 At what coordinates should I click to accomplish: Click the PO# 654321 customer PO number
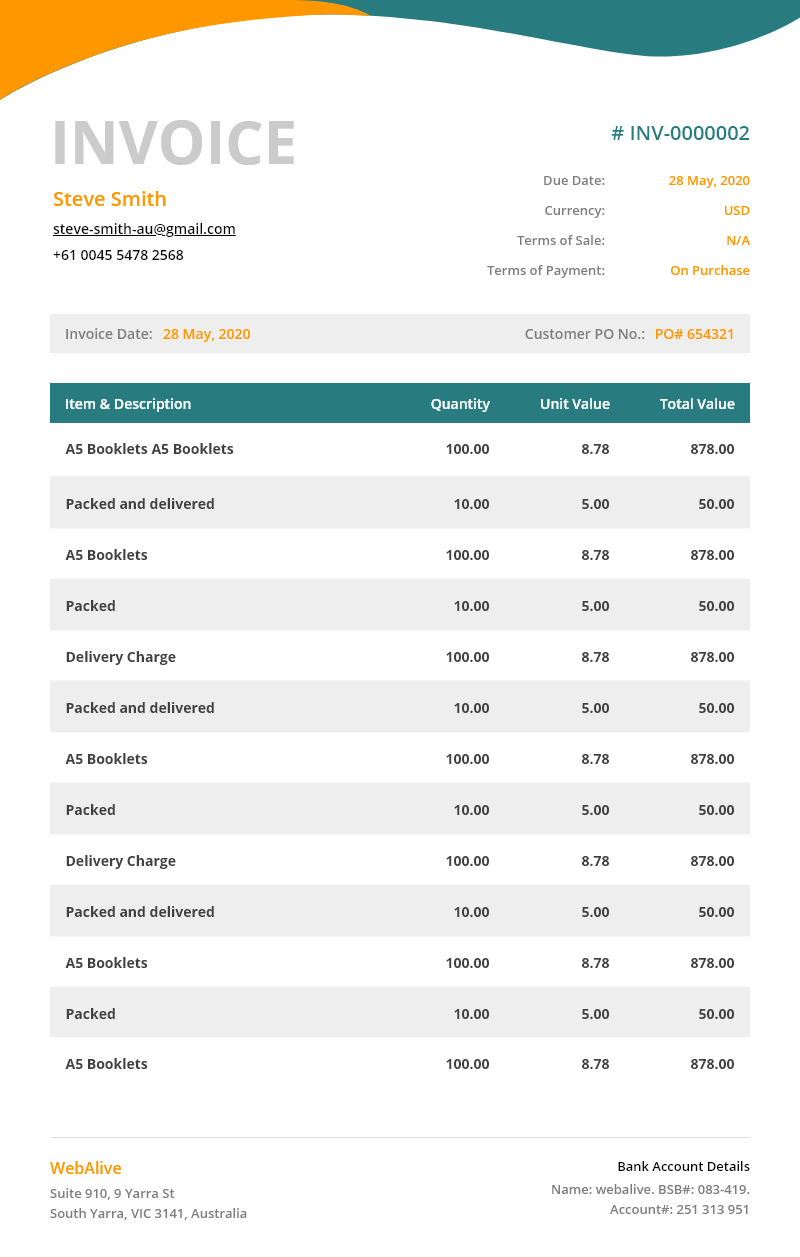(694, 334)
